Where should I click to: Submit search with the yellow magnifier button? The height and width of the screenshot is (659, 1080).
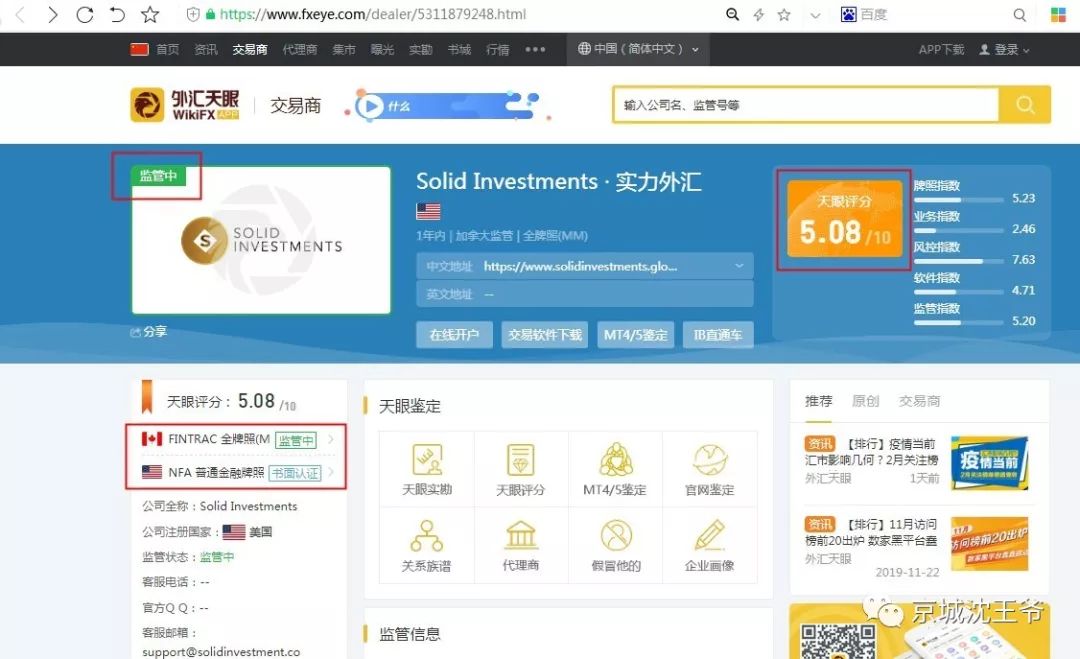1025,105
